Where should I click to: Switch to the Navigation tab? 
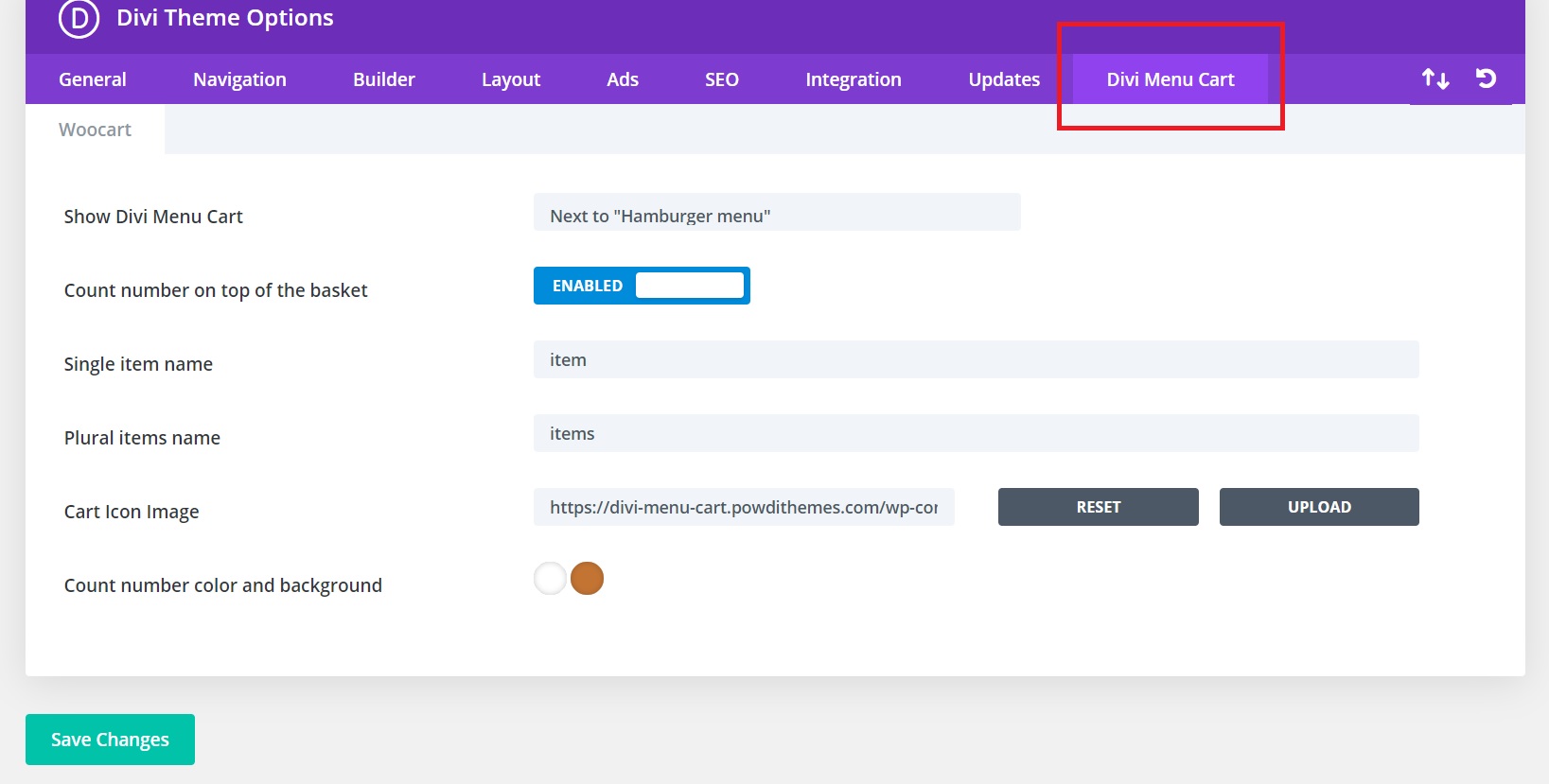click(239, 79)
